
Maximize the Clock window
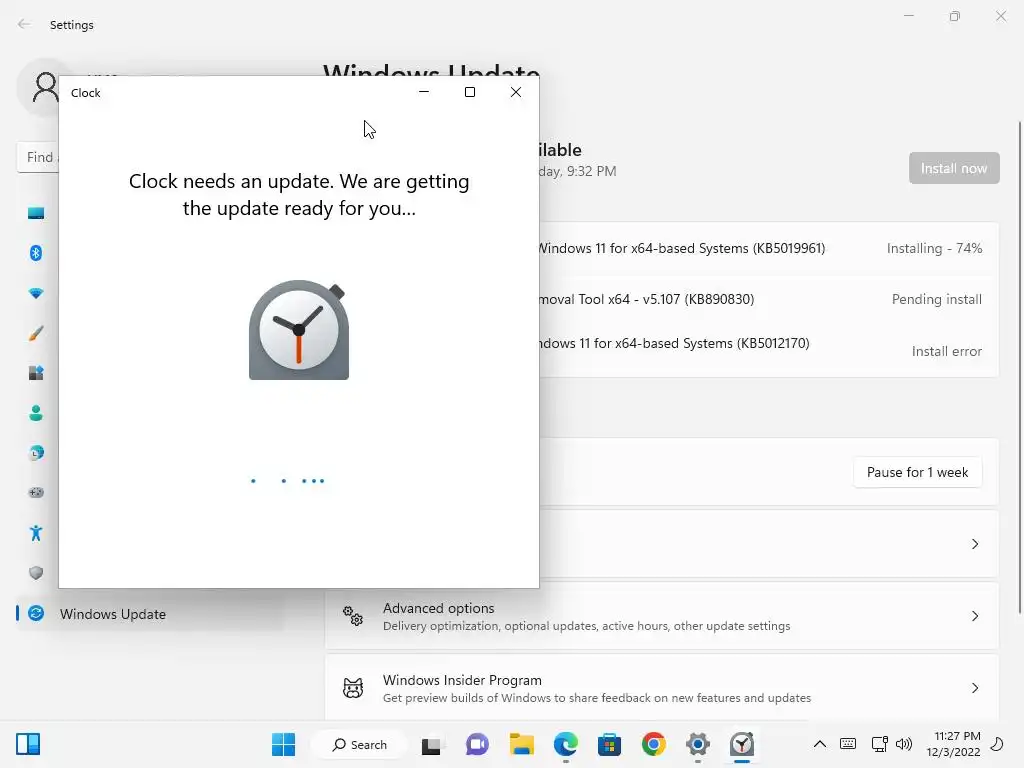coord(470,92)
